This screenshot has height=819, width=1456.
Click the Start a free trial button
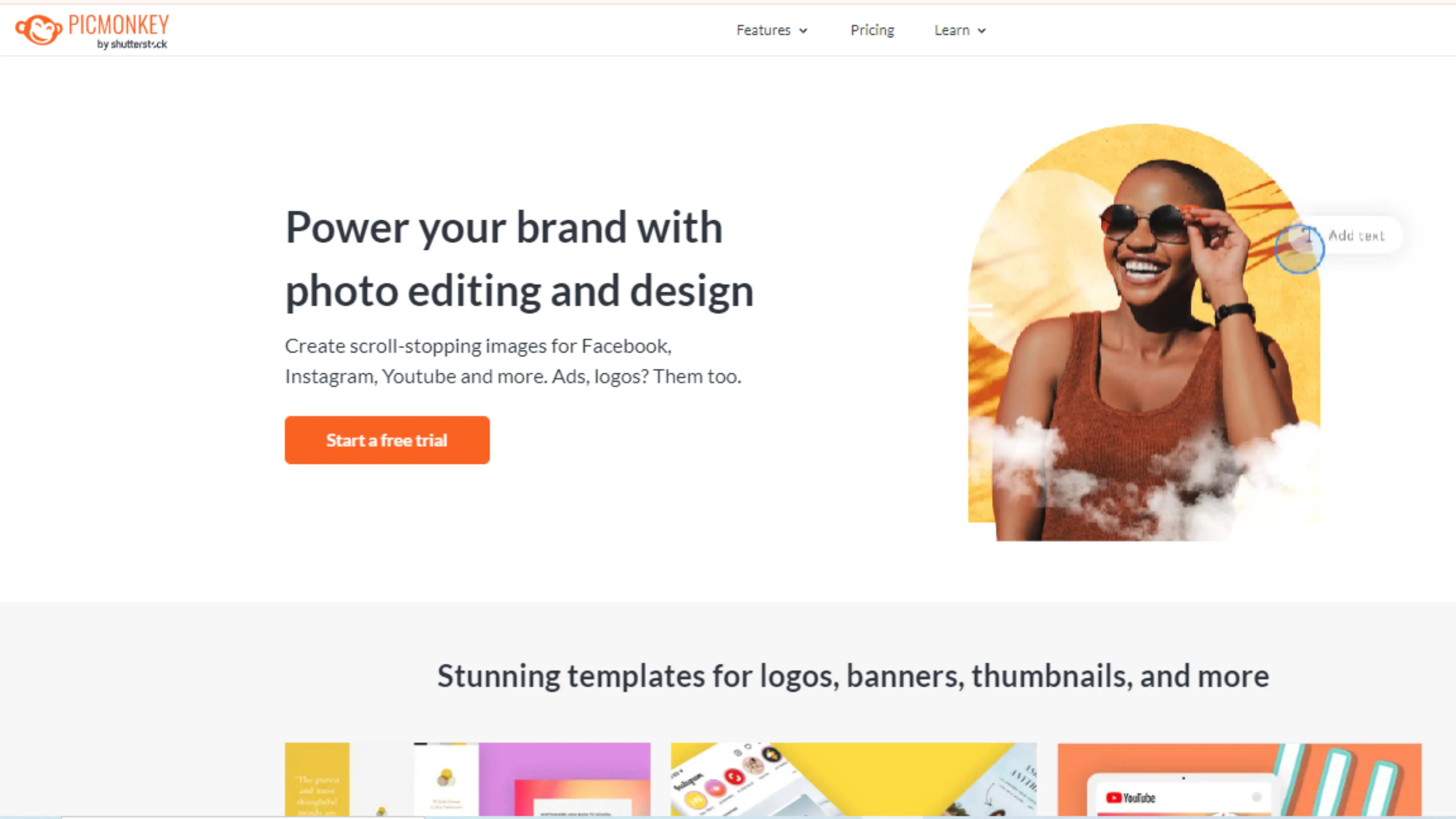(x=387, y=440)
